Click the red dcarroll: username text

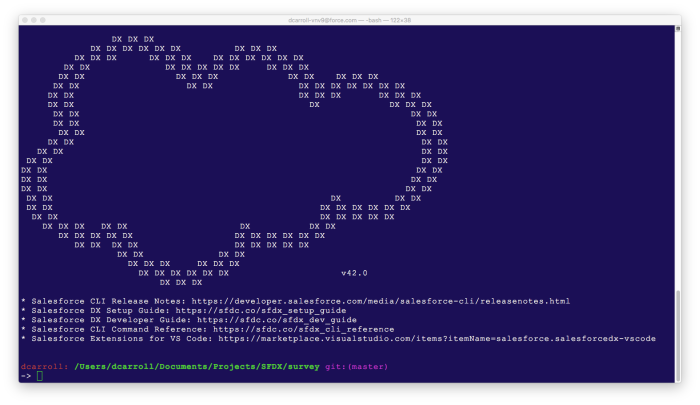click(x=44, y=367)
